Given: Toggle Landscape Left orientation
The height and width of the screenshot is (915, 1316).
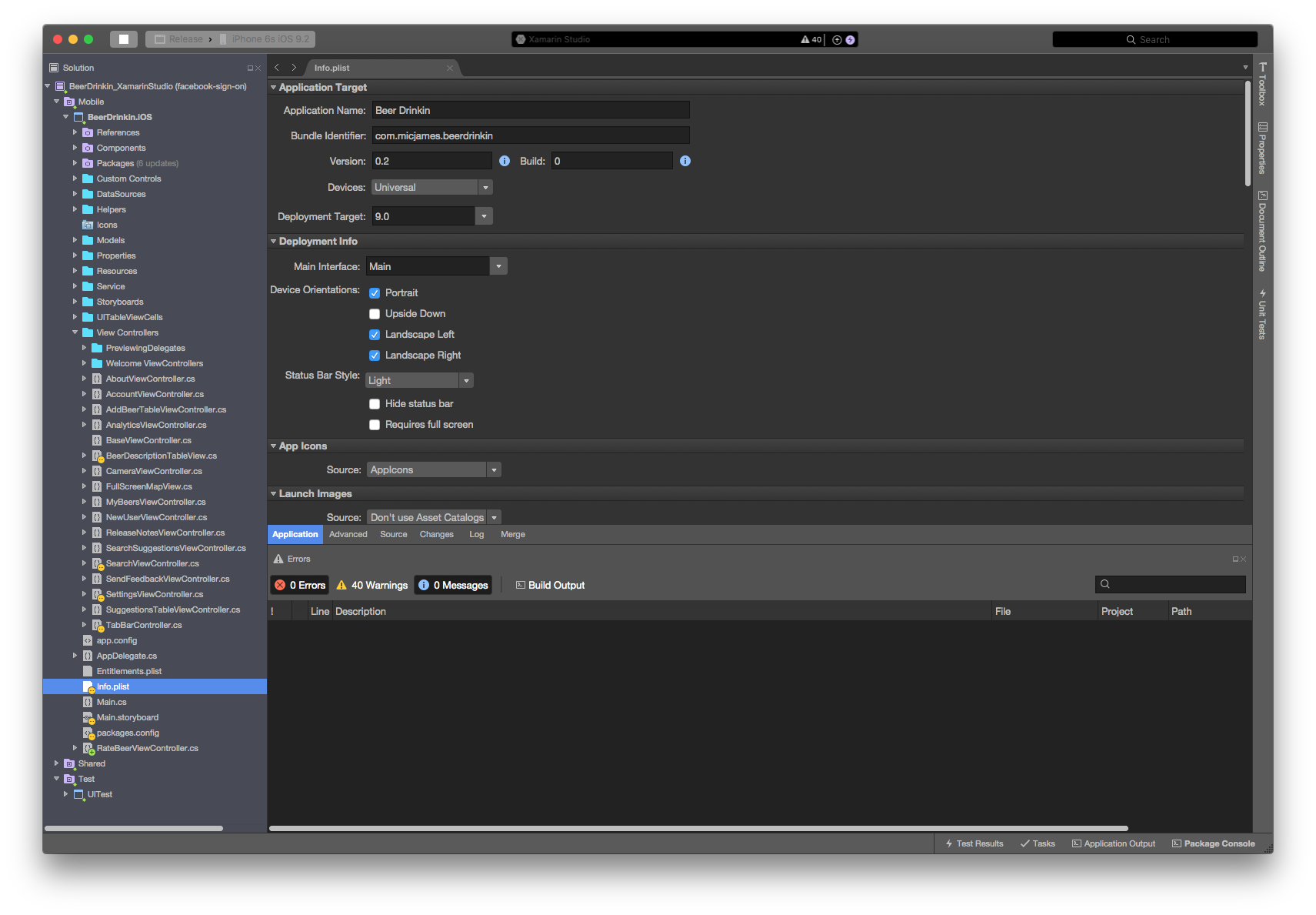Looking at the screenshot, I should coord(375,335).
